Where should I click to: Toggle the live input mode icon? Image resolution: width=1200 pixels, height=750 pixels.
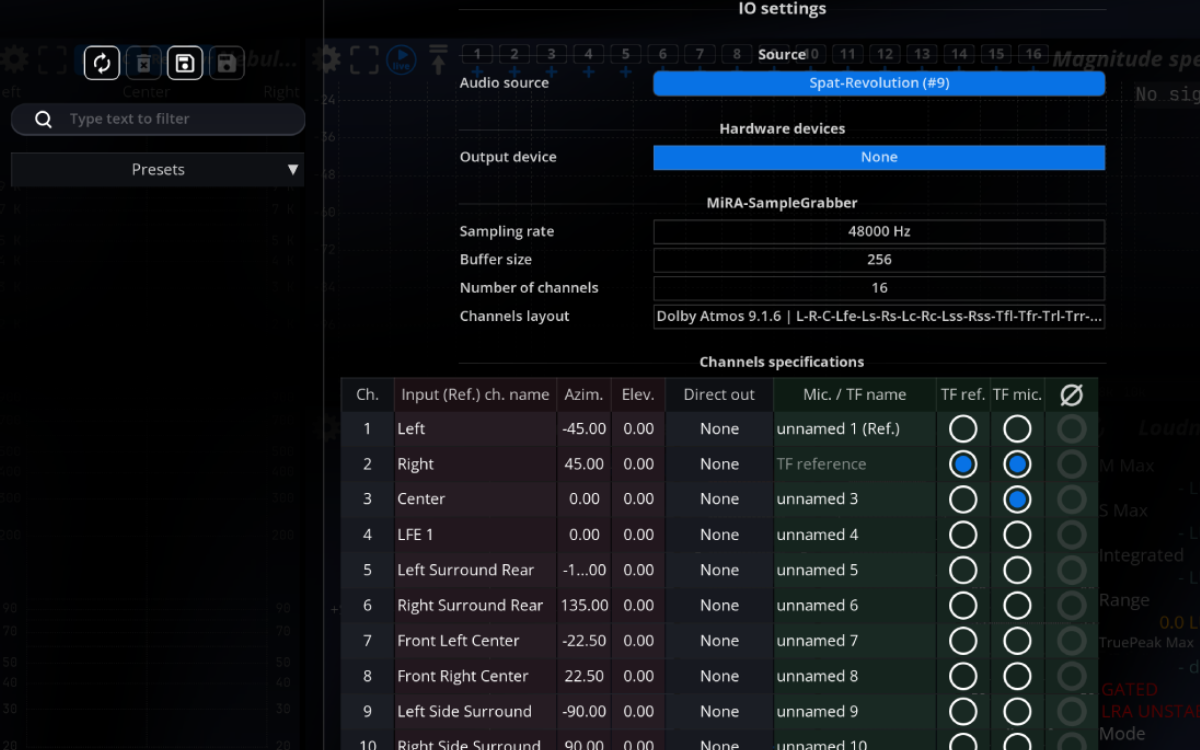(x=401, y=58)
